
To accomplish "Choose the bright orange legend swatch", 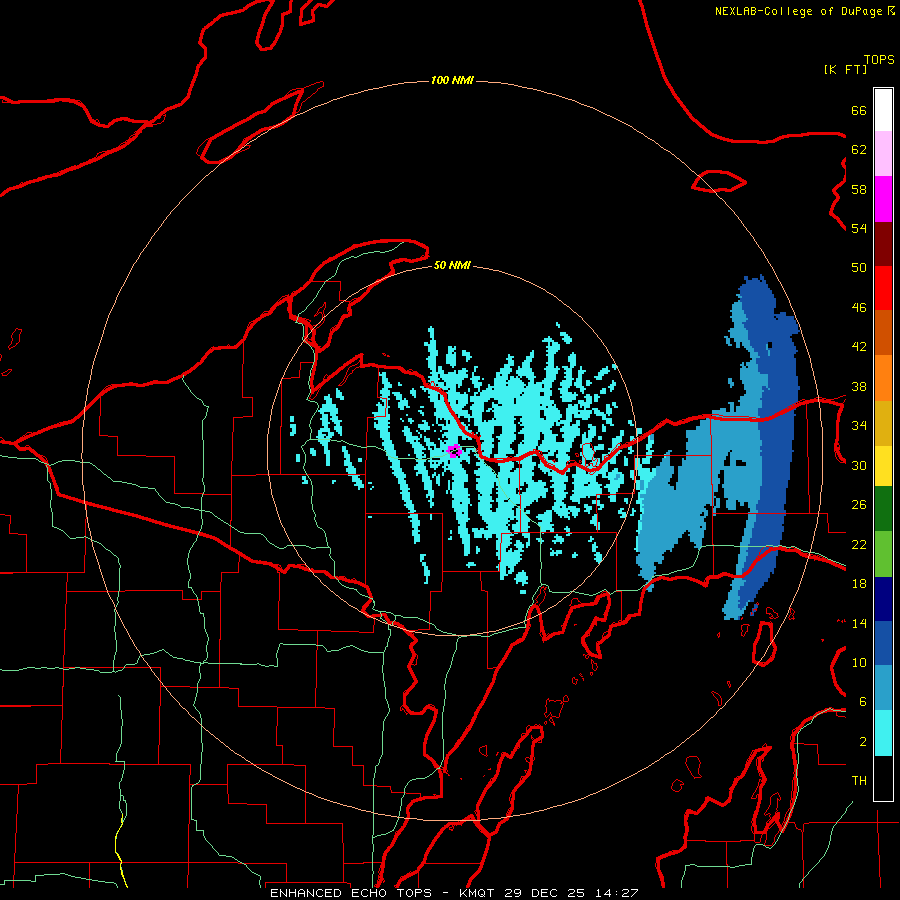I will 883,378.
